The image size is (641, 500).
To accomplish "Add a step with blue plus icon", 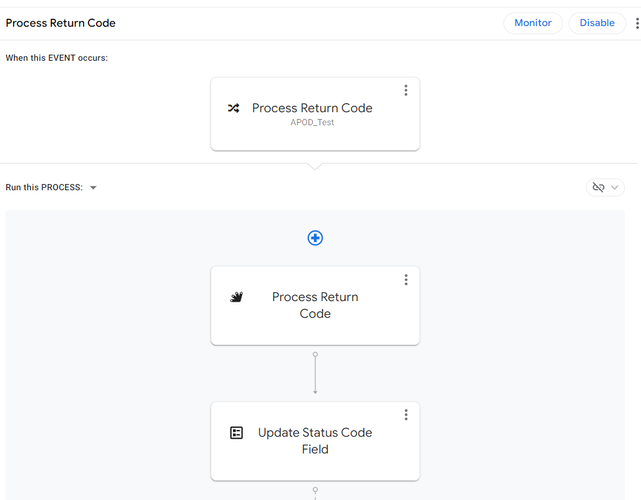I will coord(315,238).
